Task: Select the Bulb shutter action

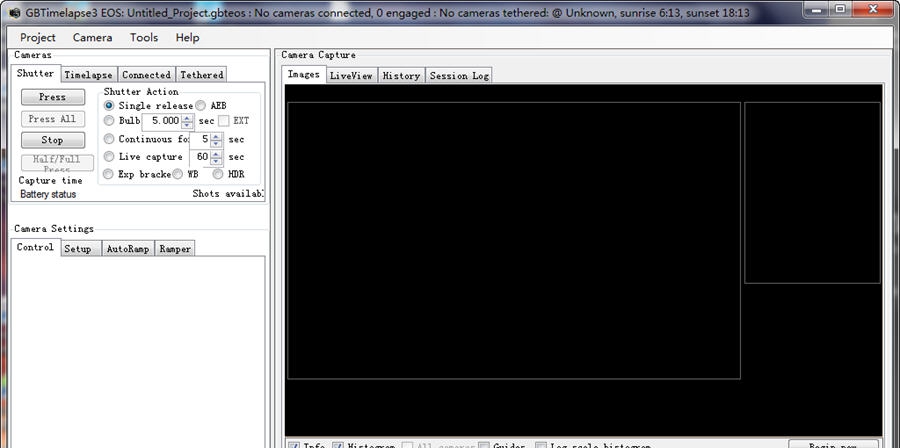Action: 109,121
